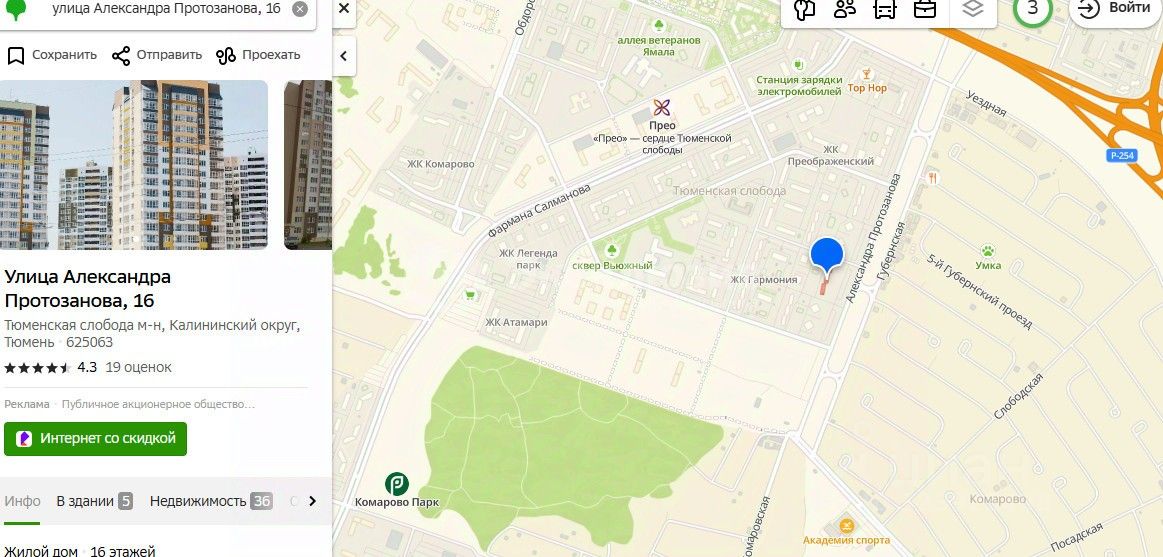This screenshot has height=557, width=1163.
Task: Select the Инфо tab
Action: pos(22,501)
